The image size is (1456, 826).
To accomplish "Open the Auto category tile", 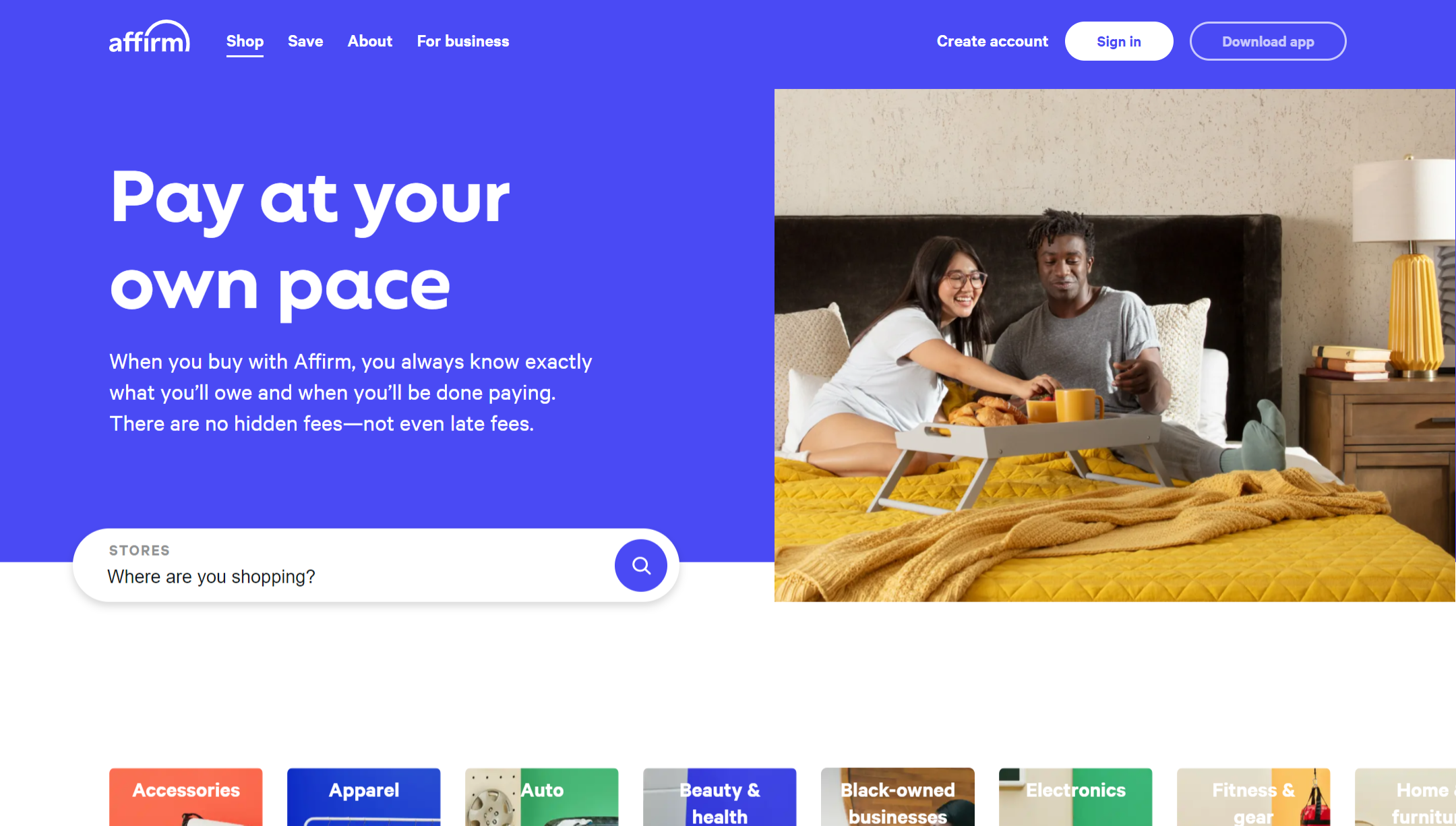I will 542,797.
